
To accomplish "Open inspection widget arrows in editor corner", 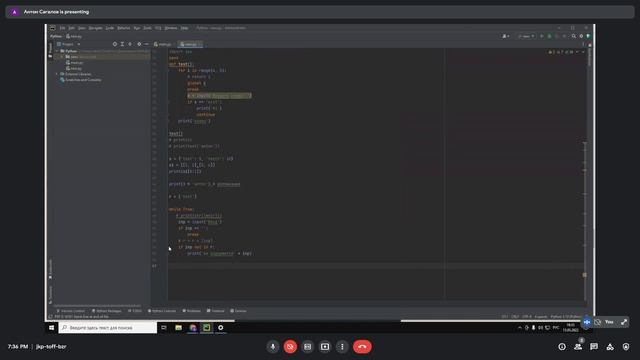I will [x=580, y=52].
